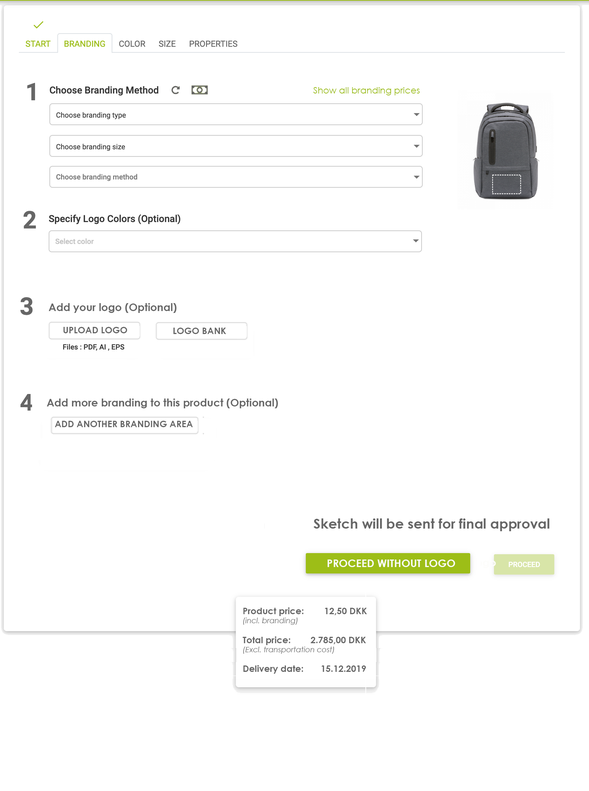Click the backpack product thumbnail
The width and height of the screenshot is (589, 791).
[x=506, y=150]
